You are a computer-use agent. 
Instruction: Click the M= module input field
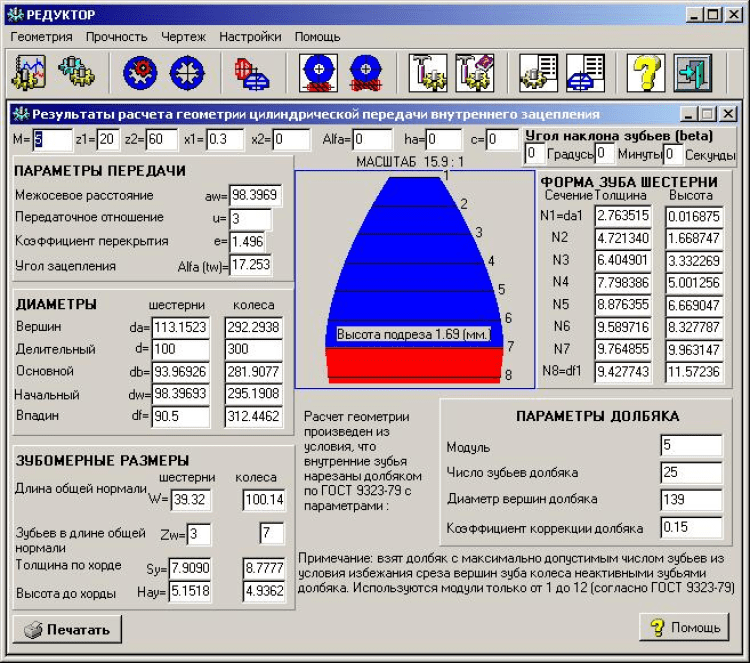[x=53, y=139]
